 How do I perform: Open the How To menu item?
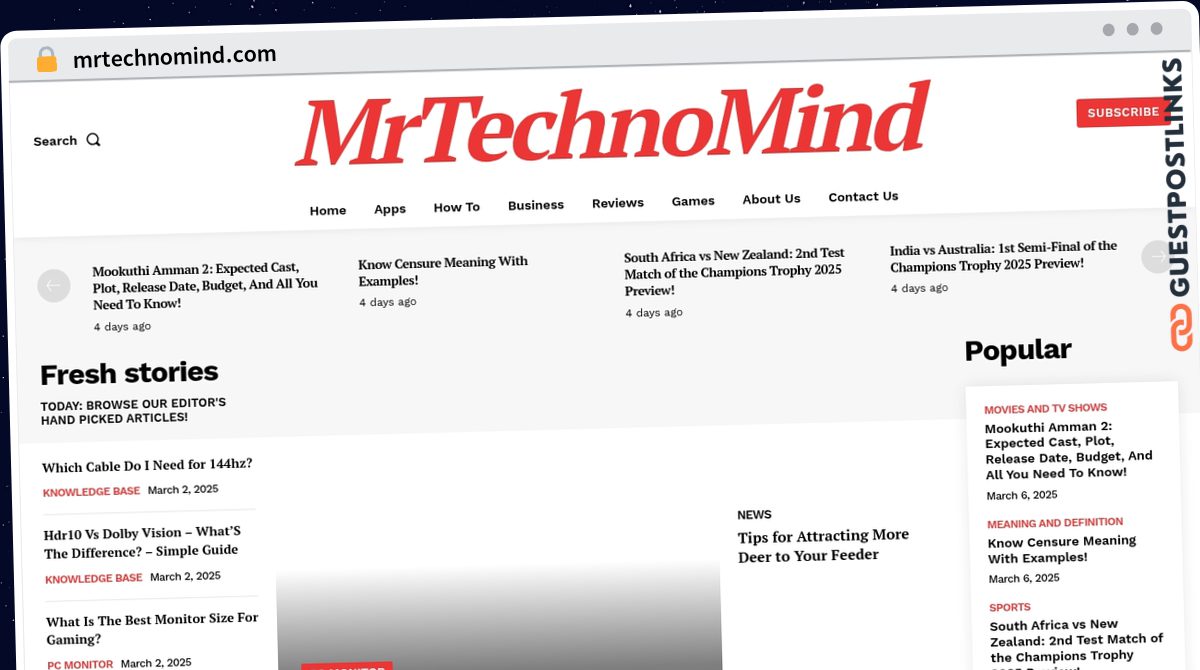tap(457, 207)
